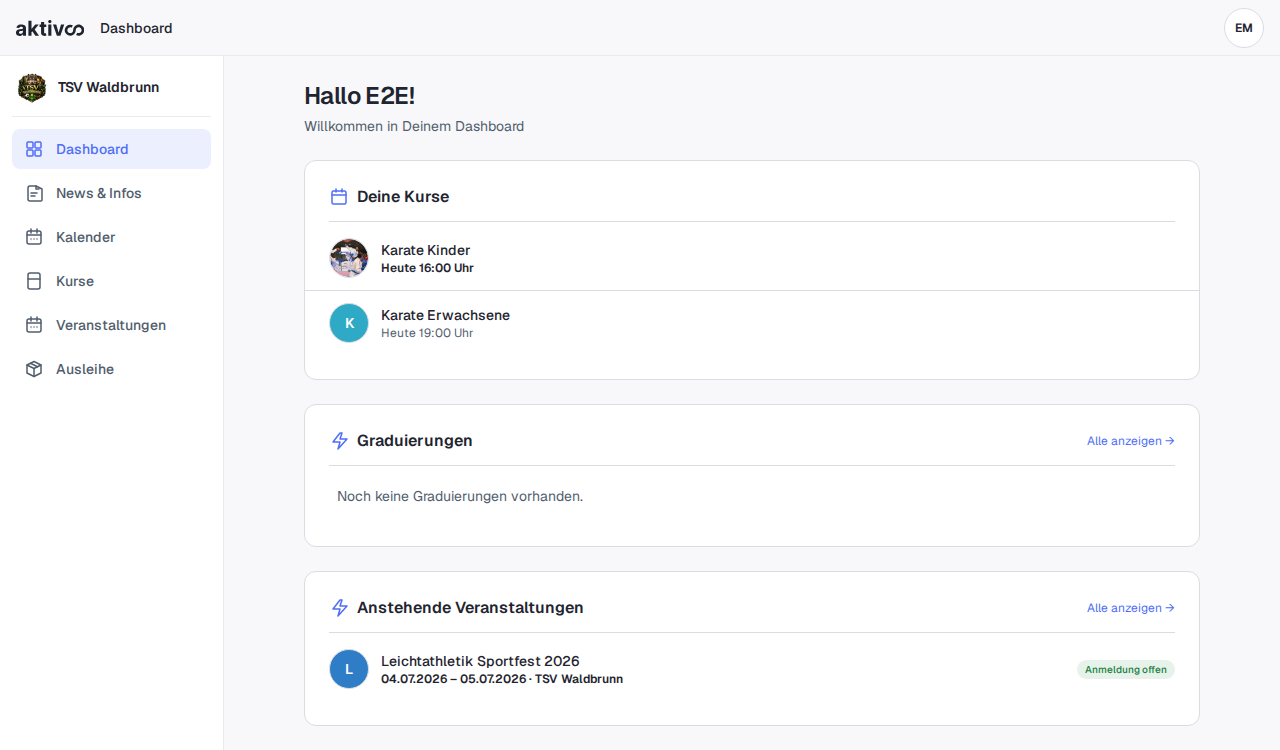The height and width of the screenshot is (750, 1280).
Task: Go to Kurse in the sidebar
Action: click(111, 281)
